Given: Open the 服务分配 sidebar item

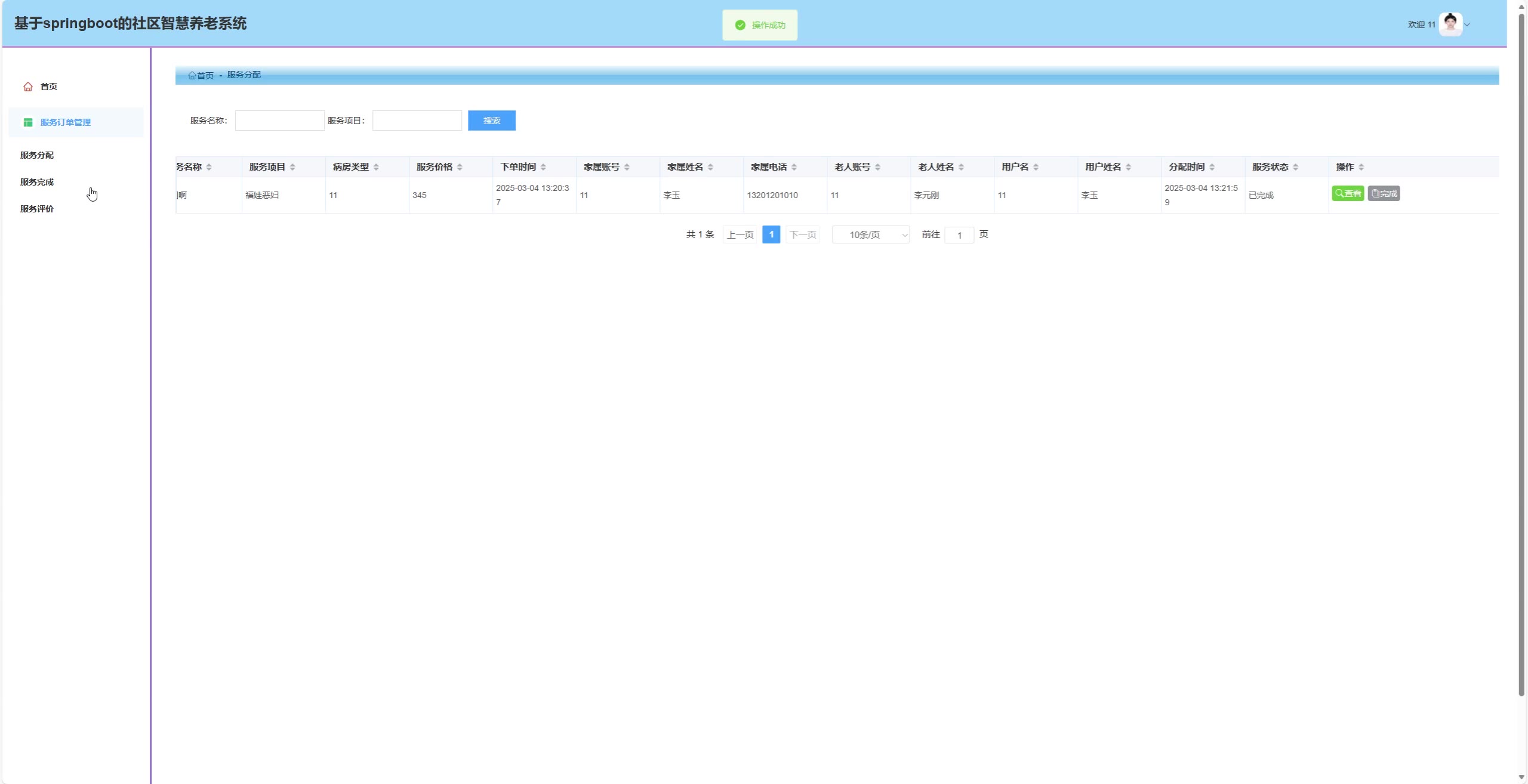Looking at the screenshot, I should coord(37,155).
